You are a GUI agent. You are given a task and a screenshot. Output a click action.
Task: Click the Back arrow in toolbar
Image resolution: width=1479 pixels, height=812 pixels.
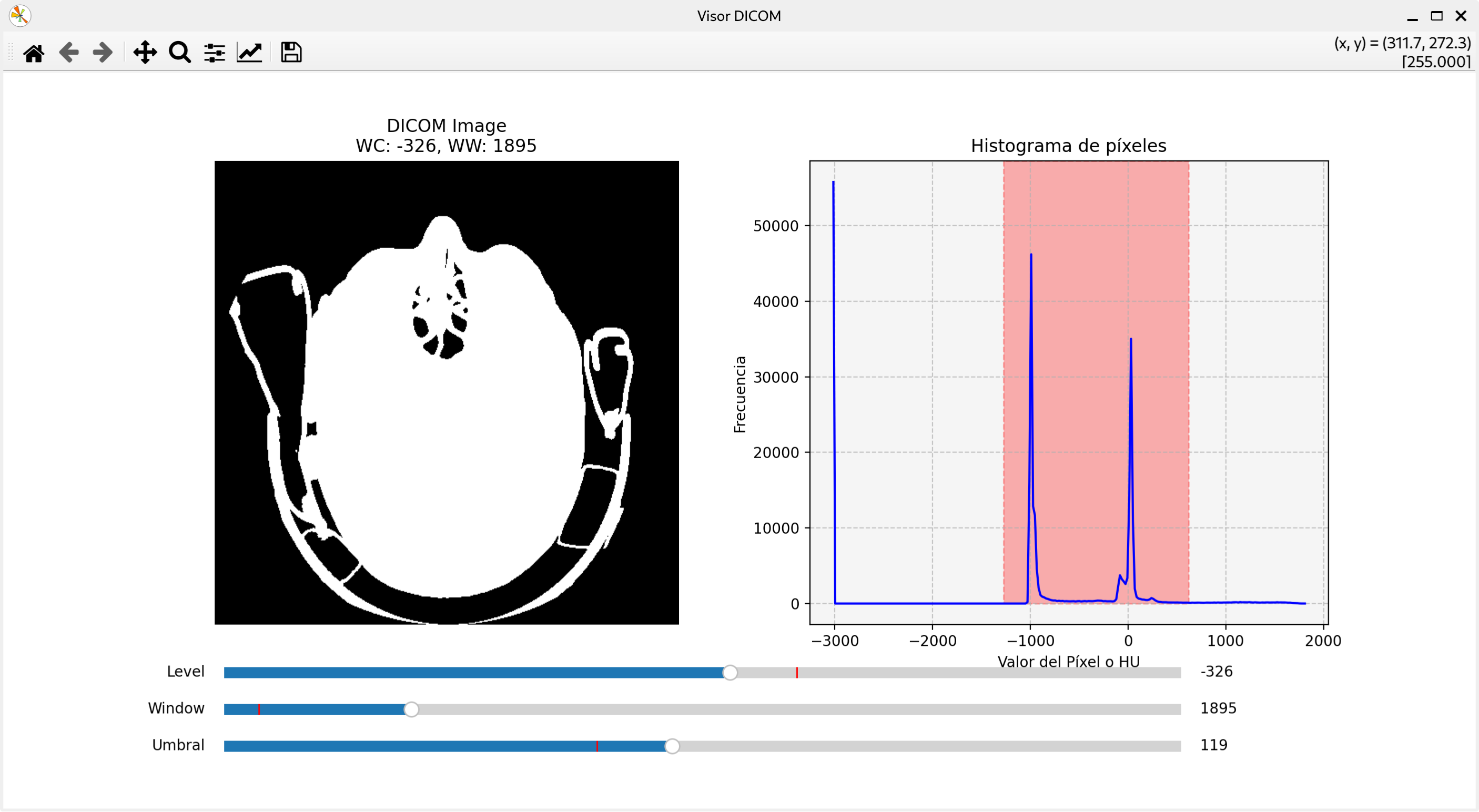point(69,53)
